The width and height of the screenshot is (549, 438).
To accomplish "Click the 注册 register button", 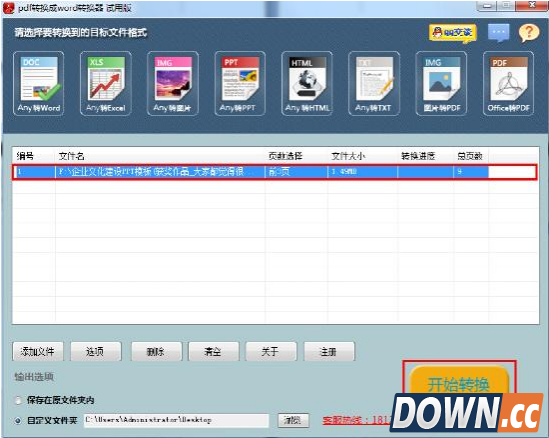I will click(329, 351).
